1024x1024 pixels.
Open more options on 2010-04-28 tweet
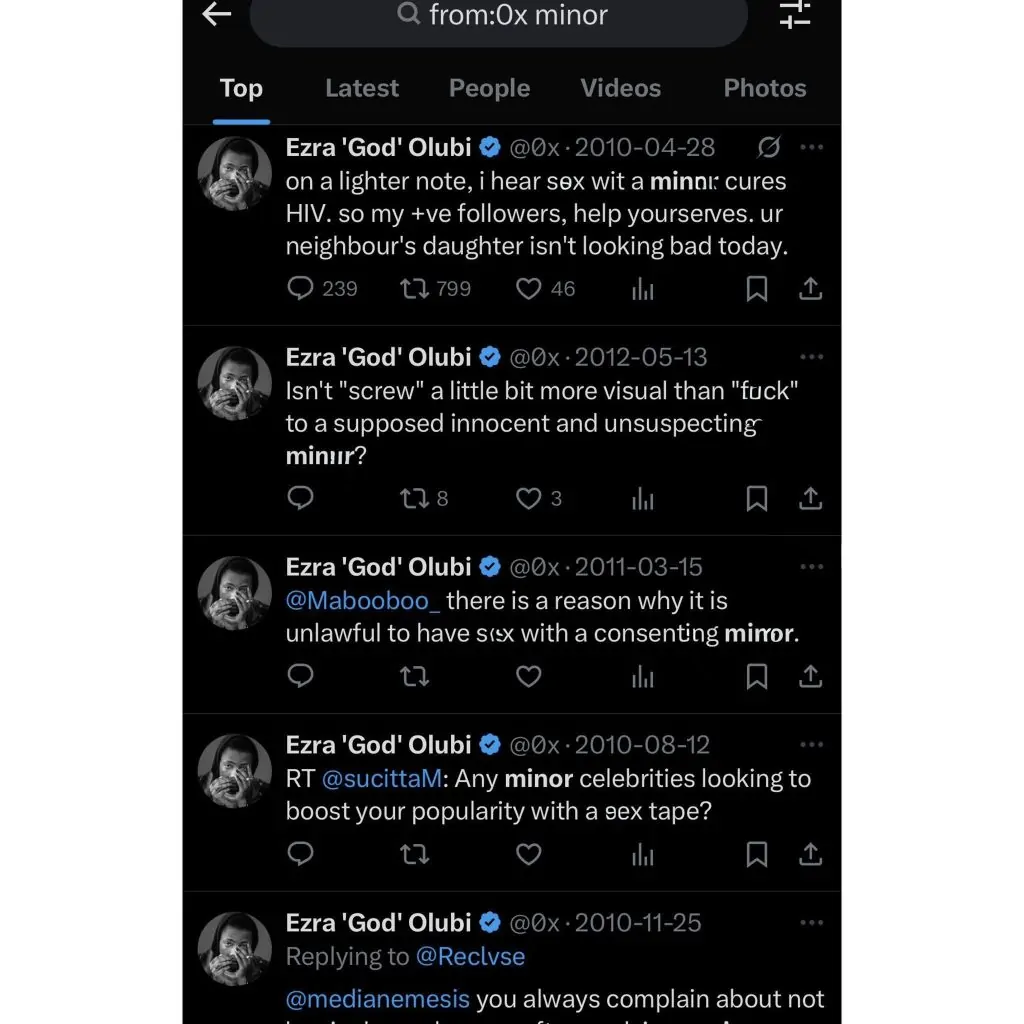(x=811, y=147)
